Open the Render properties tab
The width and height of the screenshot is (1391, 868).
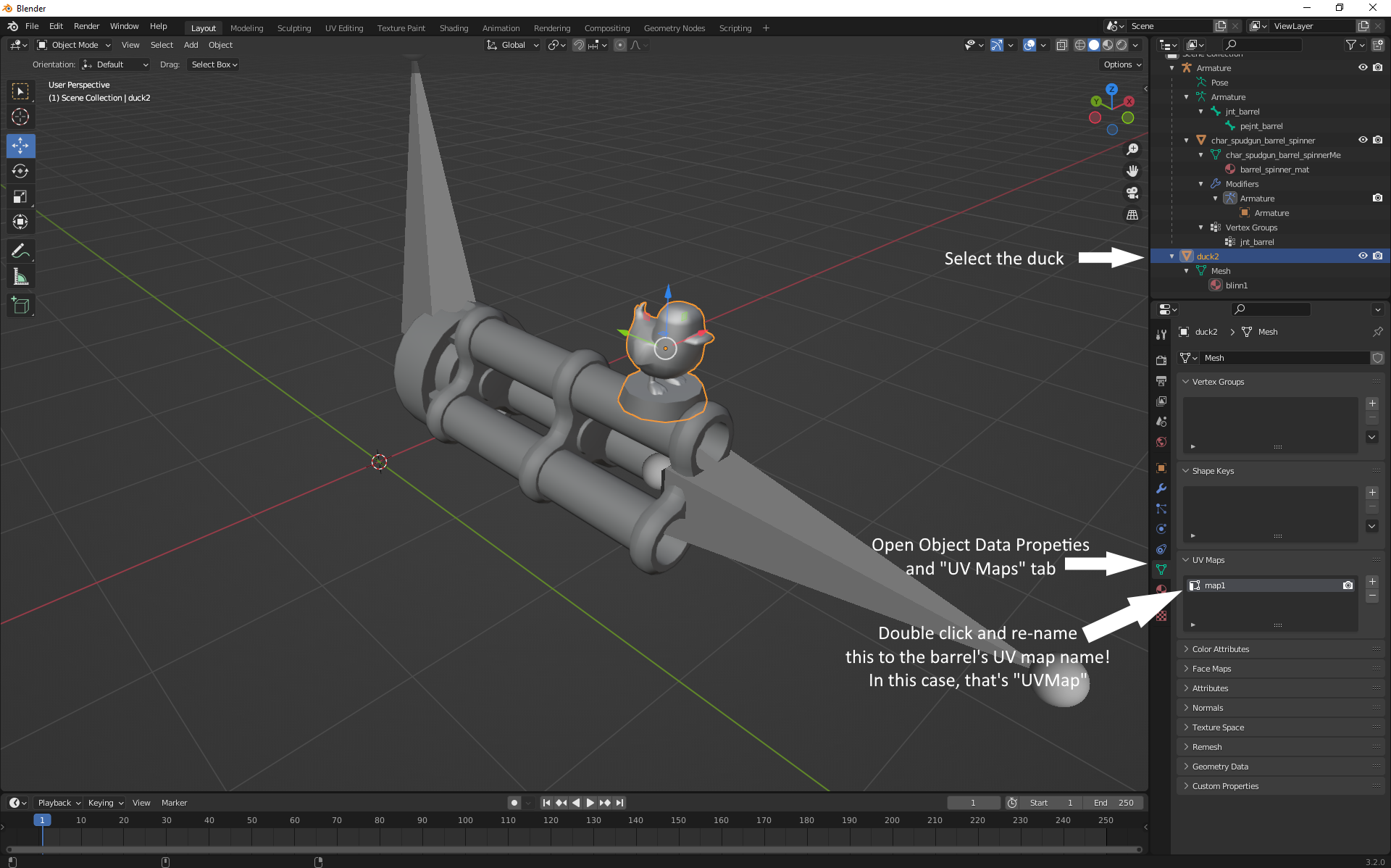[x=1161, y=360]
